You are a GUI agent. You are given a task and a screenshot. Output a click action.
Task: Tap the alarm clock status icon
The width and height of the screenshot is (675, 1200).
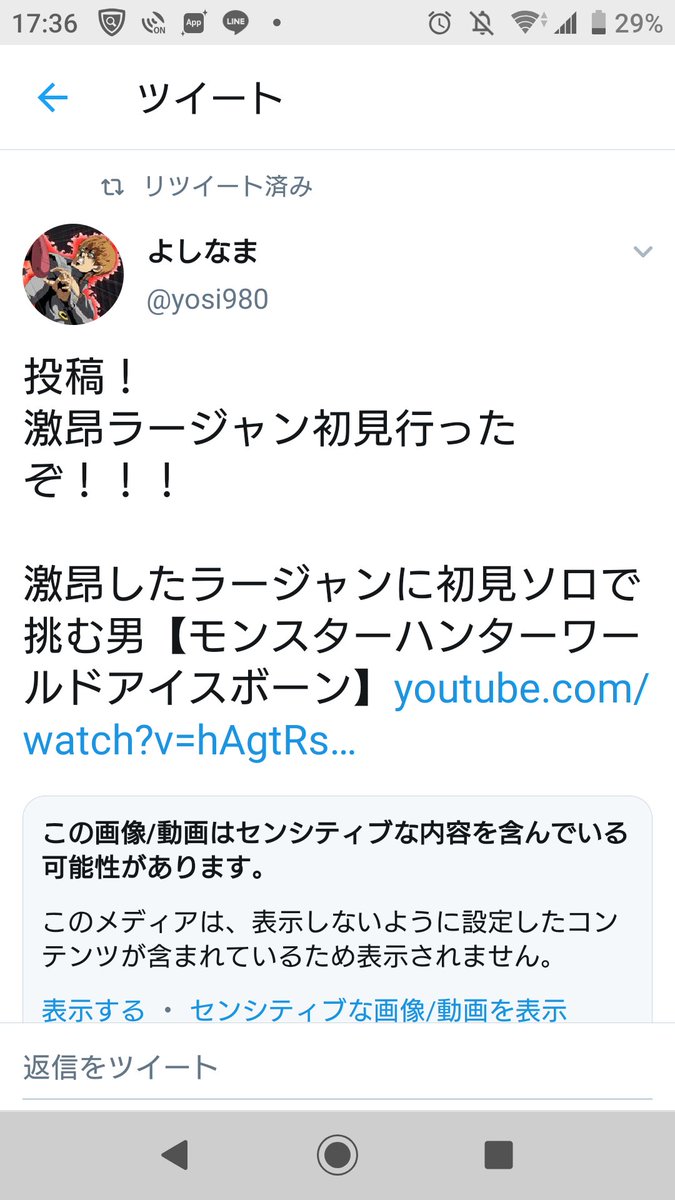click(x=439, y=24)
